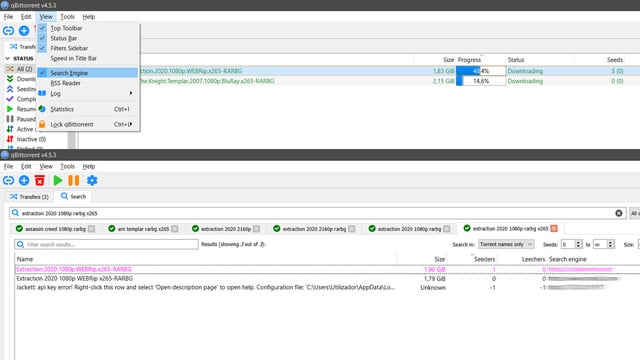Close the 'assassin creed 1080p rarbg' search tab

(x=91, y=229)
